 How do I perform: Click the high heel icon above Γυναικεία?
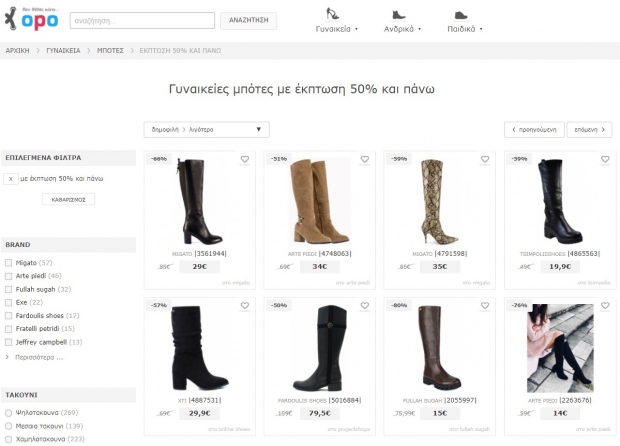point(332,14)
